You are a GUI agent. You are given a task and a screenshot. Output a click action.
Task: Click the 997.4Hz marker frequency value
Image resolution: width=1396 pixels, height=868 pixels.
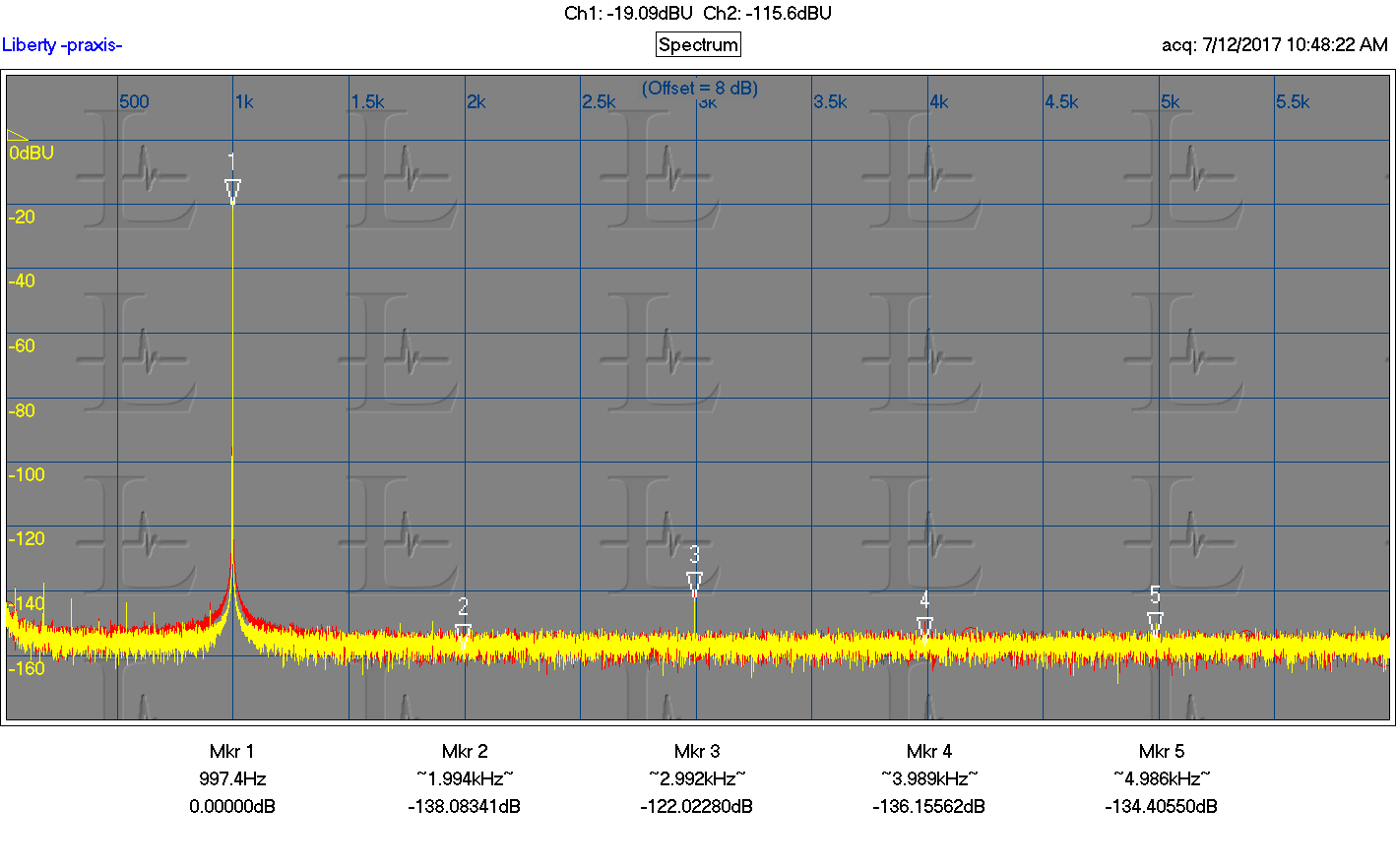pyautogui.click(x=232, y=778)
